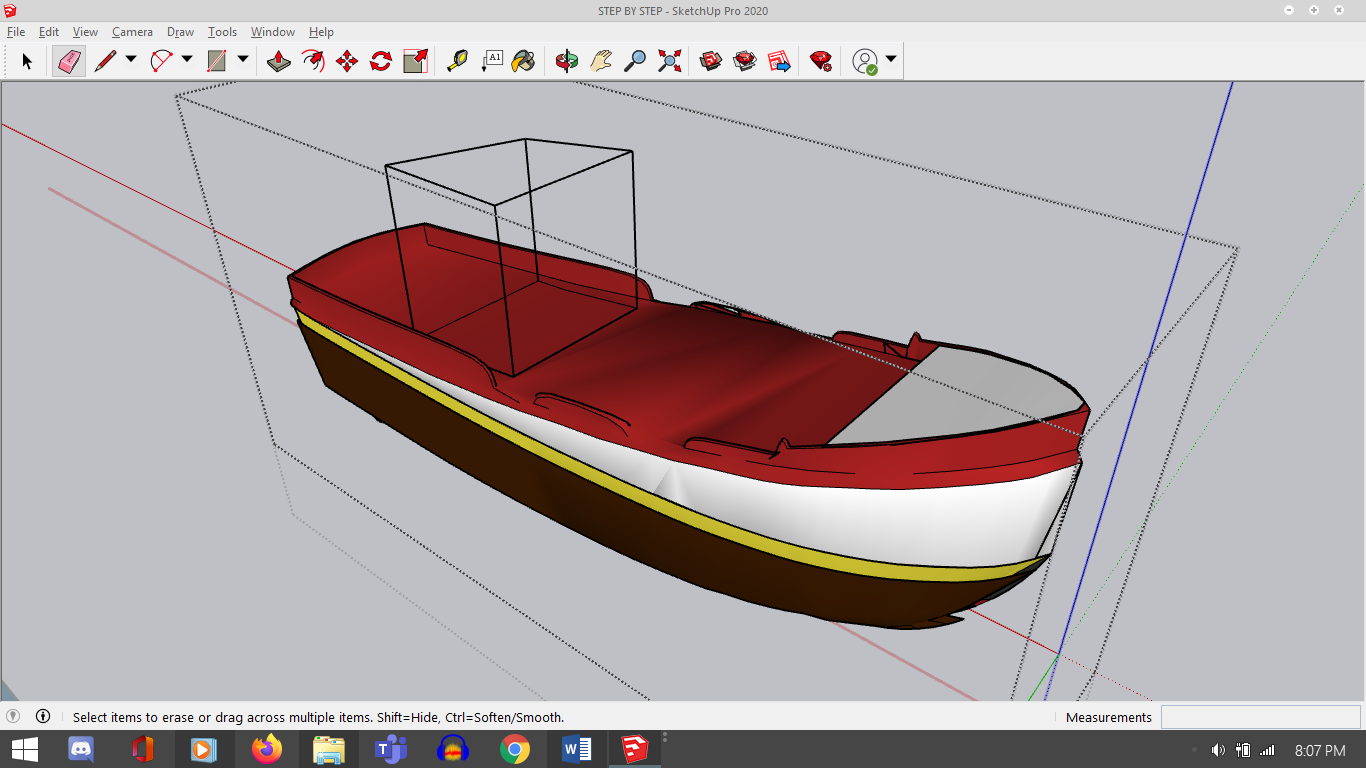Open the View menu
This screenshot has height=768, width=1366.
(86, 32)
